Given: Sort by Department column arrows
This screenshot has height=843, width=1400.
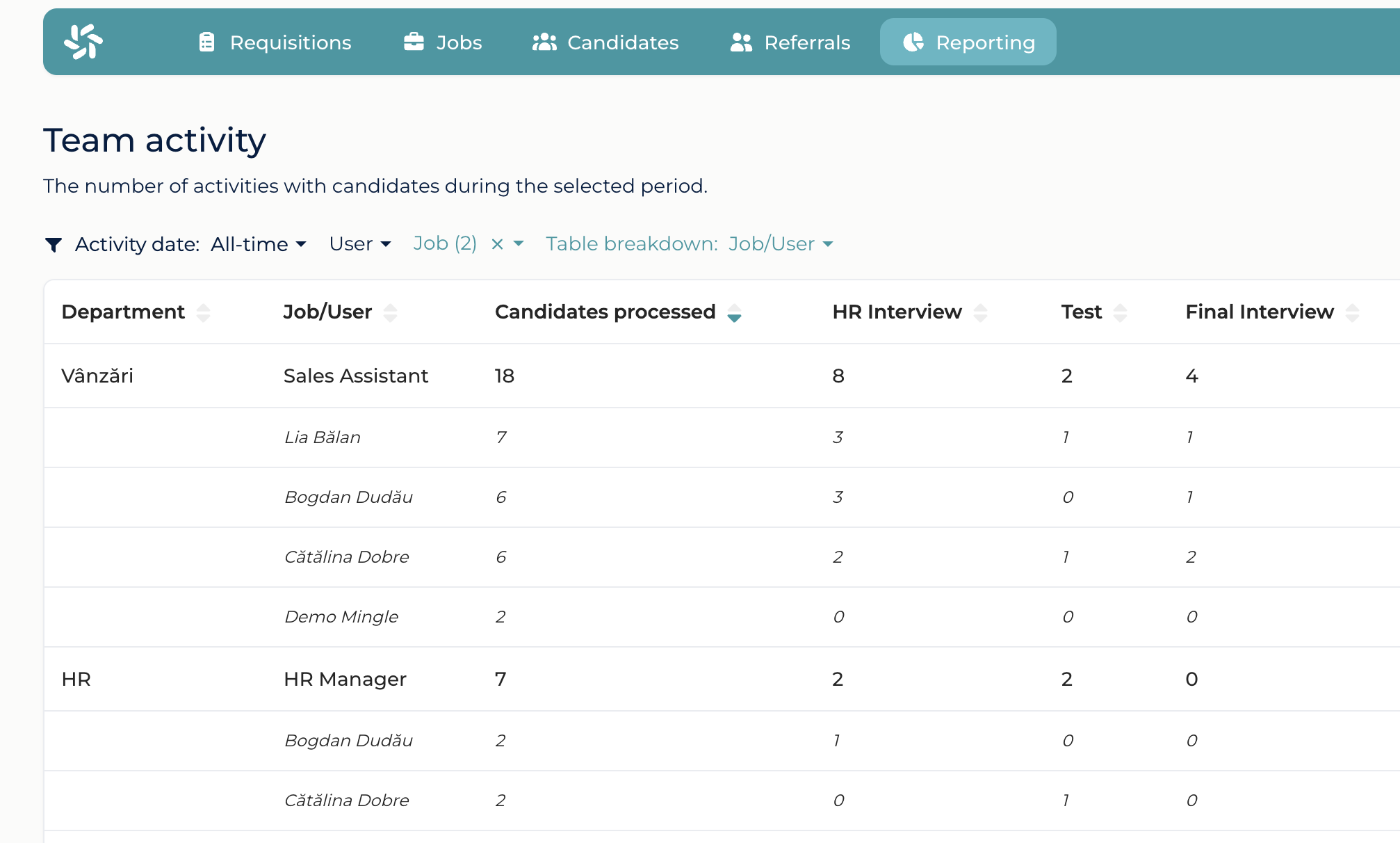Looking at the screenshot, I should point(203,313).
